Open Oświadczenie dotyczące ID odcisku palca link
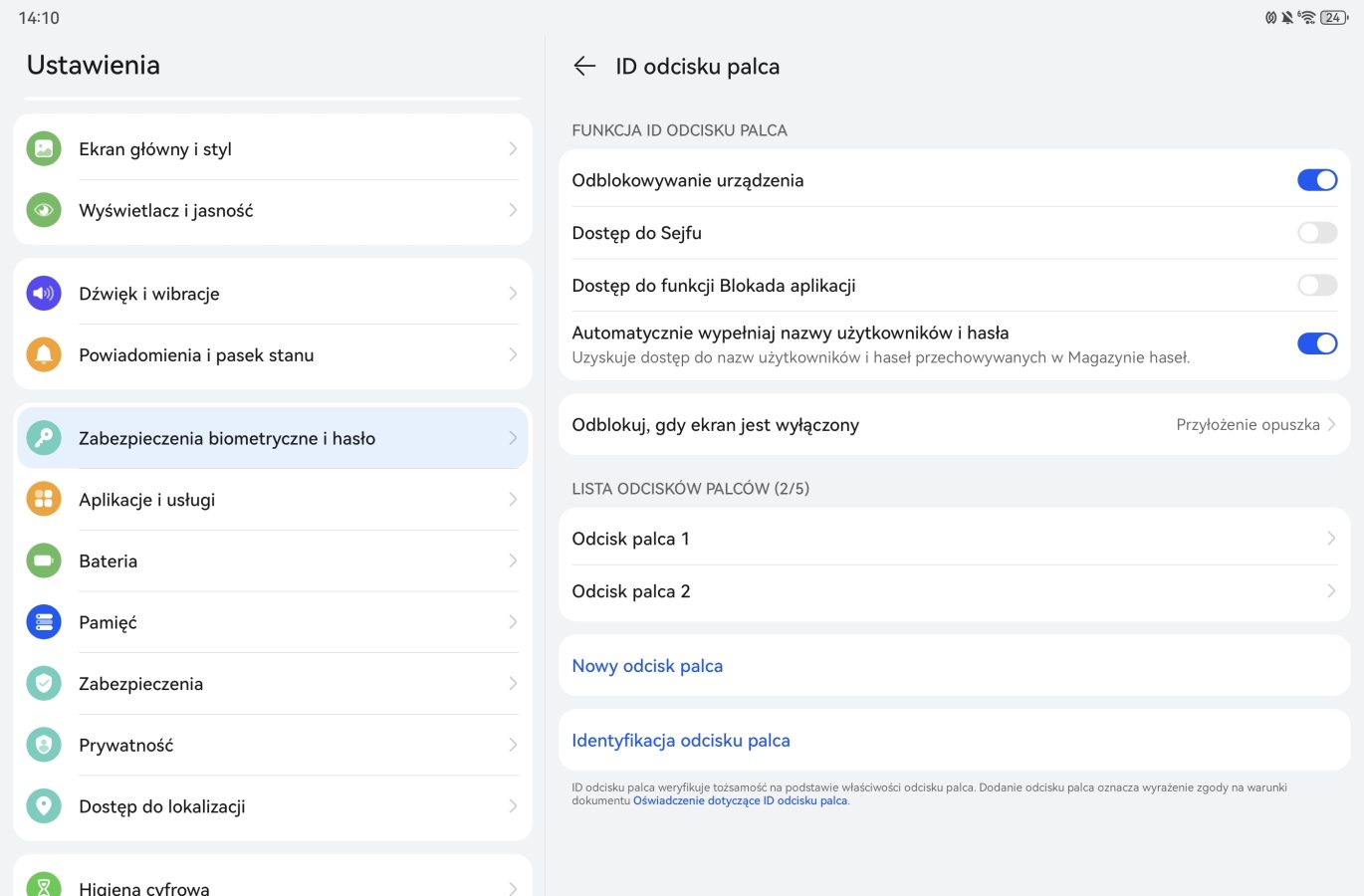 (x=740, y=800)
